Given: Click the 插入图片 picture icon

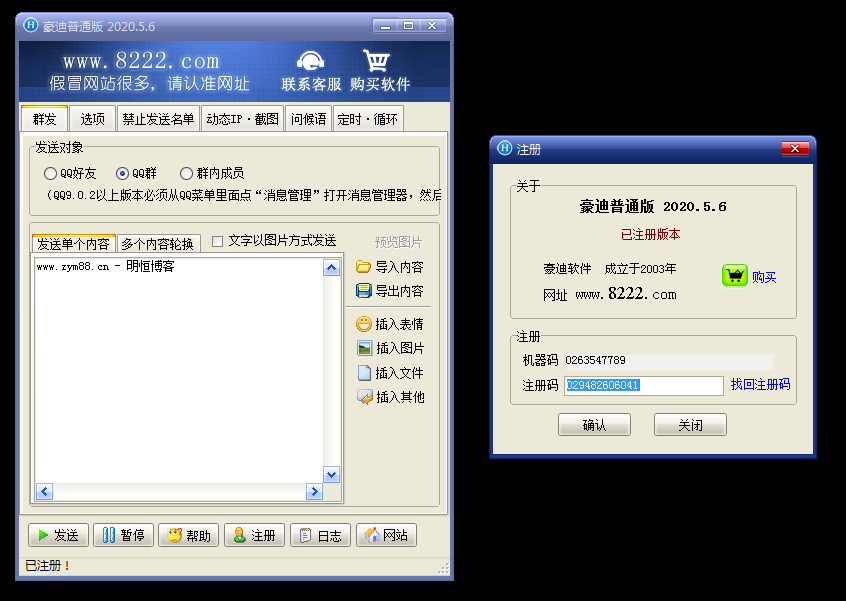Looking at the screenshot, I should point(364,348).
